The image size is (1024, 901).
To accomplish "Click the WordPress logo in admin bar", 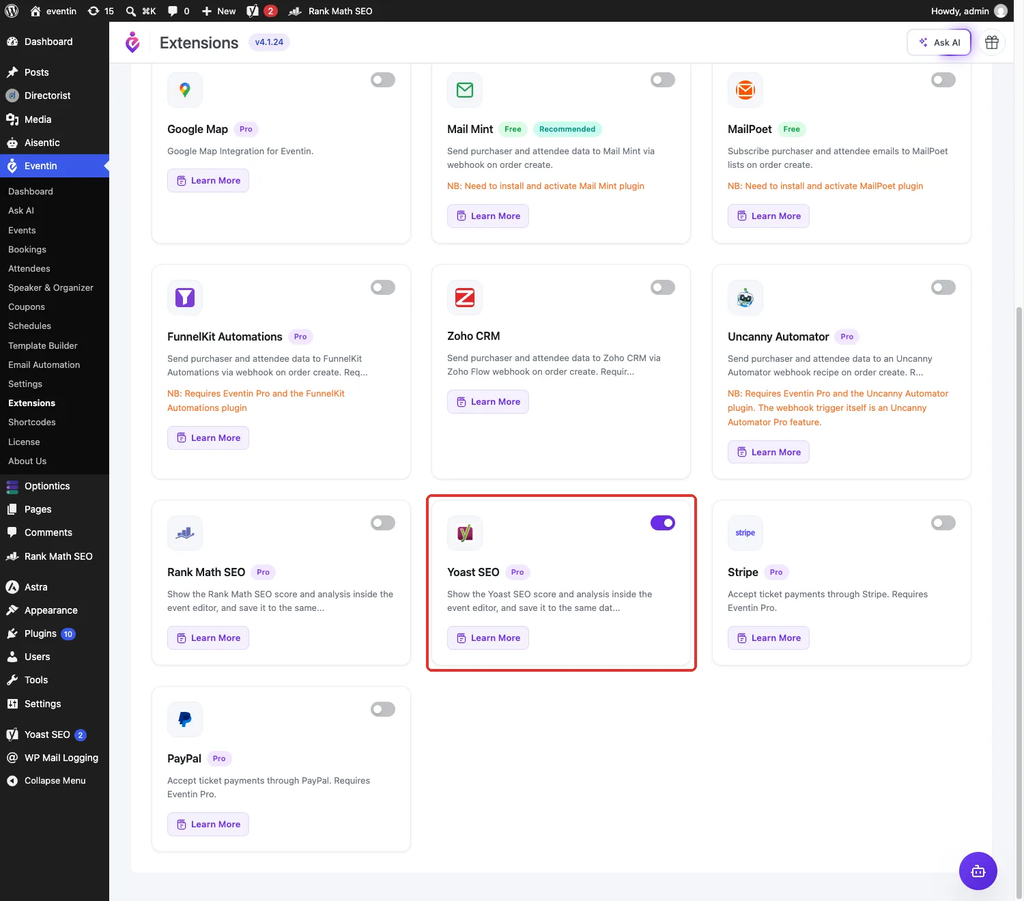I will pos(12,11).
